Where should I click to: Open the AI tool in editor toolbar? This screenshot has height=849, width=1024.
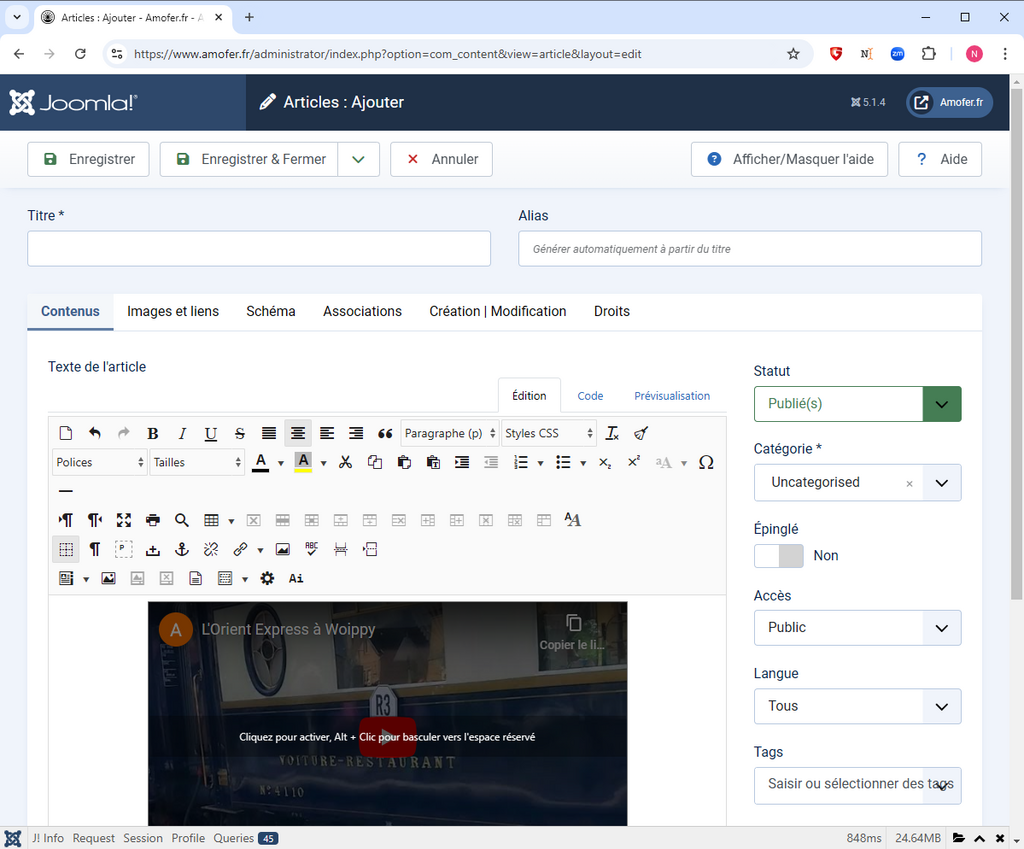point(296,578)
